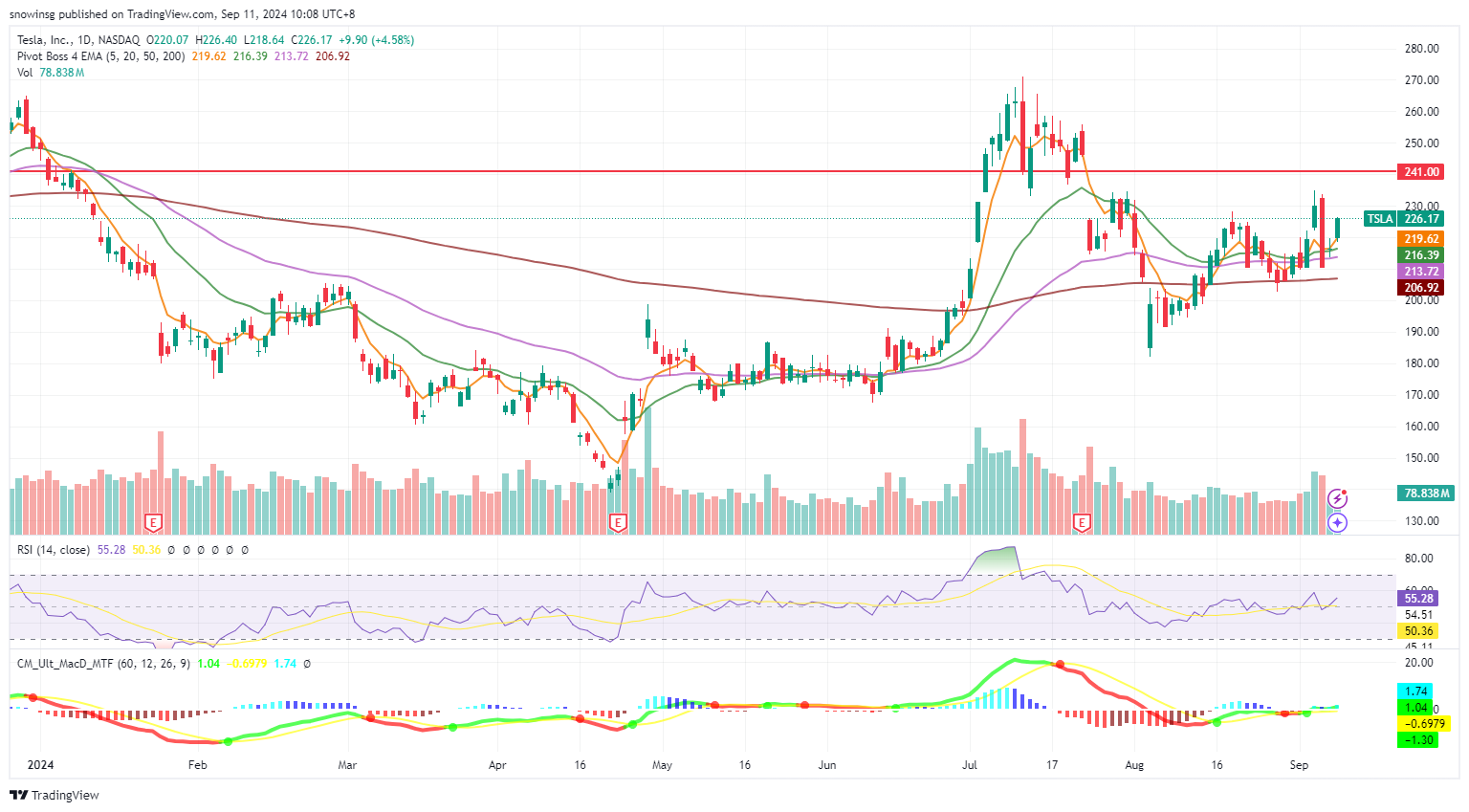Click the "Tesla, Inc., 1D, NASDAQ" symbol legend
The height and width of the screenshot is (812, 1469).
[78, 40]
